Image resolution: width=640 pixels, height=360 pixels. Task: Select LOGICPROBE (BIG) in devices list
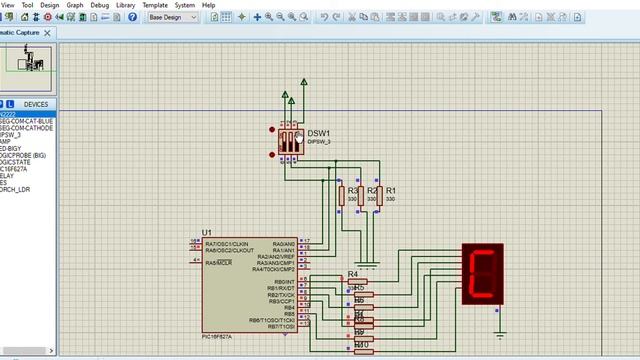tap(23, 156)
